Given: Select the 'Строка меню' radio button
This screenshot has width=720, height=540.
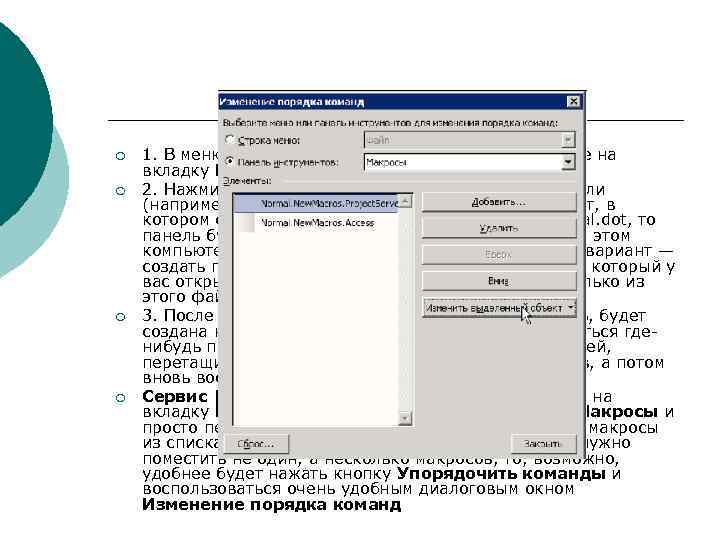Looking at the screenshot, I should coord(230,140).
